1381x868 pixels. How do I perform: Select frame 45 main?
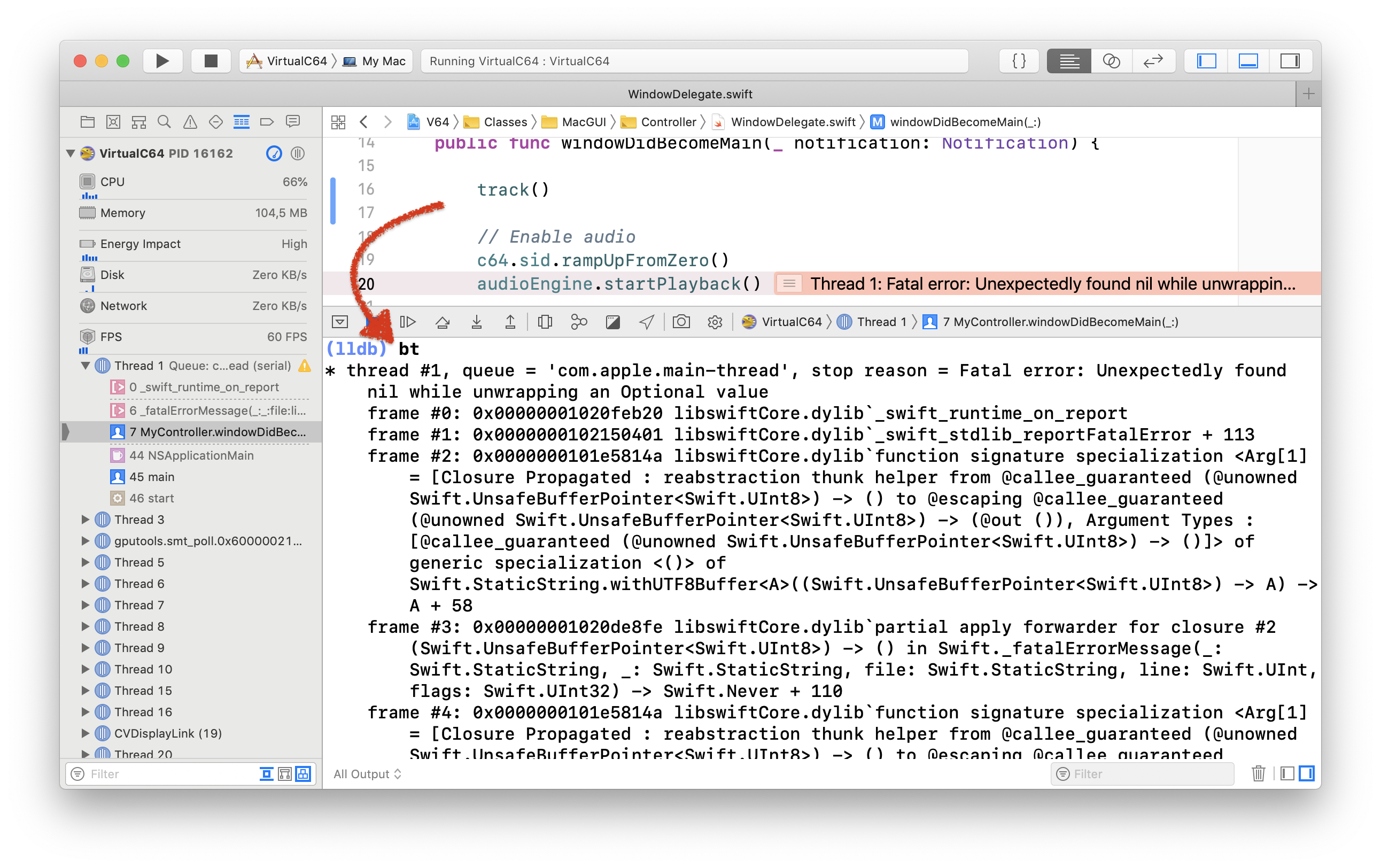pos(143,477)
